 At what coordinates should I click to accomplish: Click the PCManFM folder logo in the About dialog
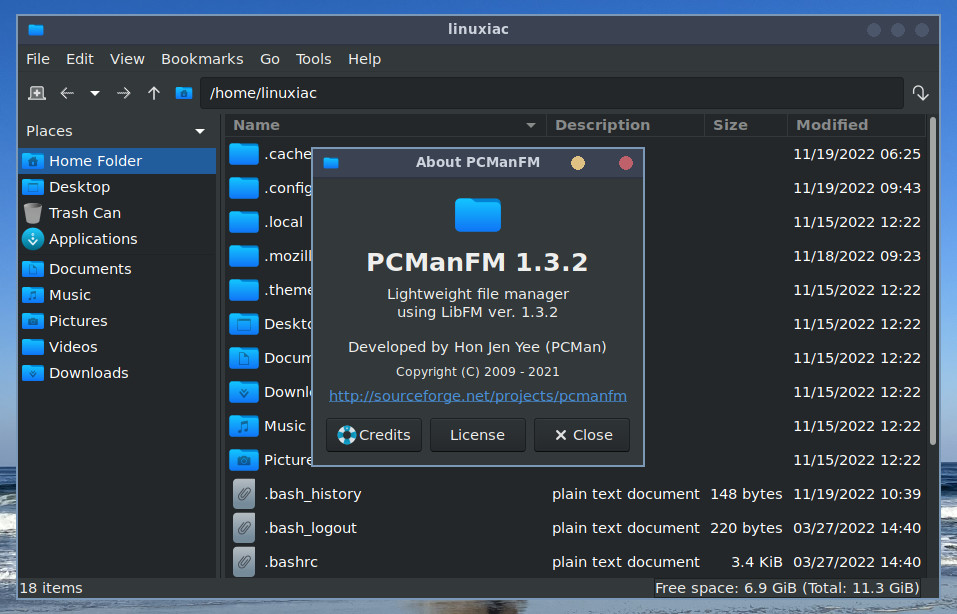tap(478, 215)
